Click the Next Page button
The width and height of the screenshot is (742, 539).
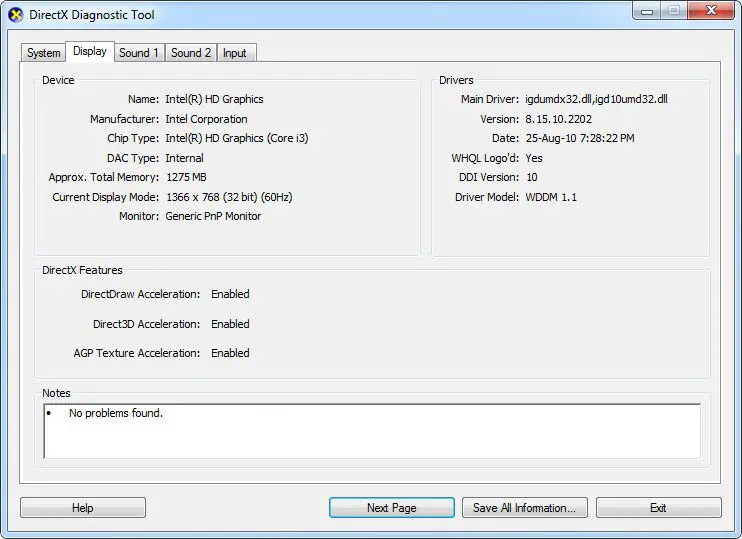(x=392, y=508)
